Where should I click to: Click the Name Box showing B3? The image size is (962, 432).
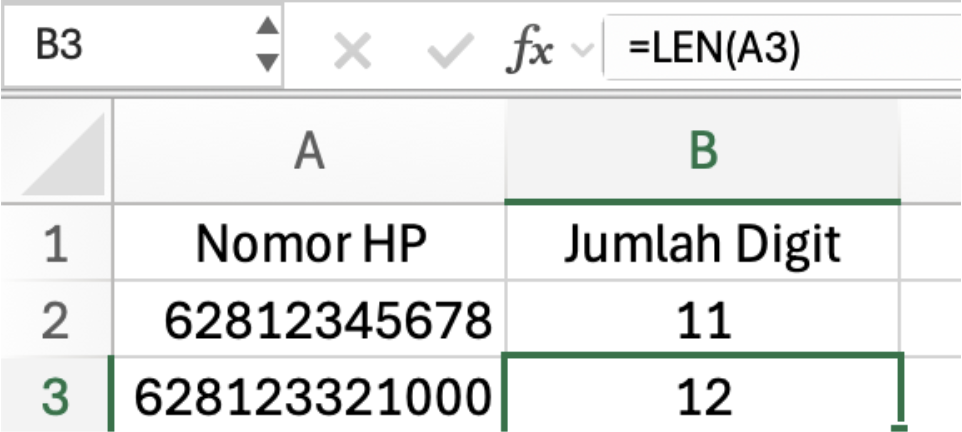tap(120, 47)
